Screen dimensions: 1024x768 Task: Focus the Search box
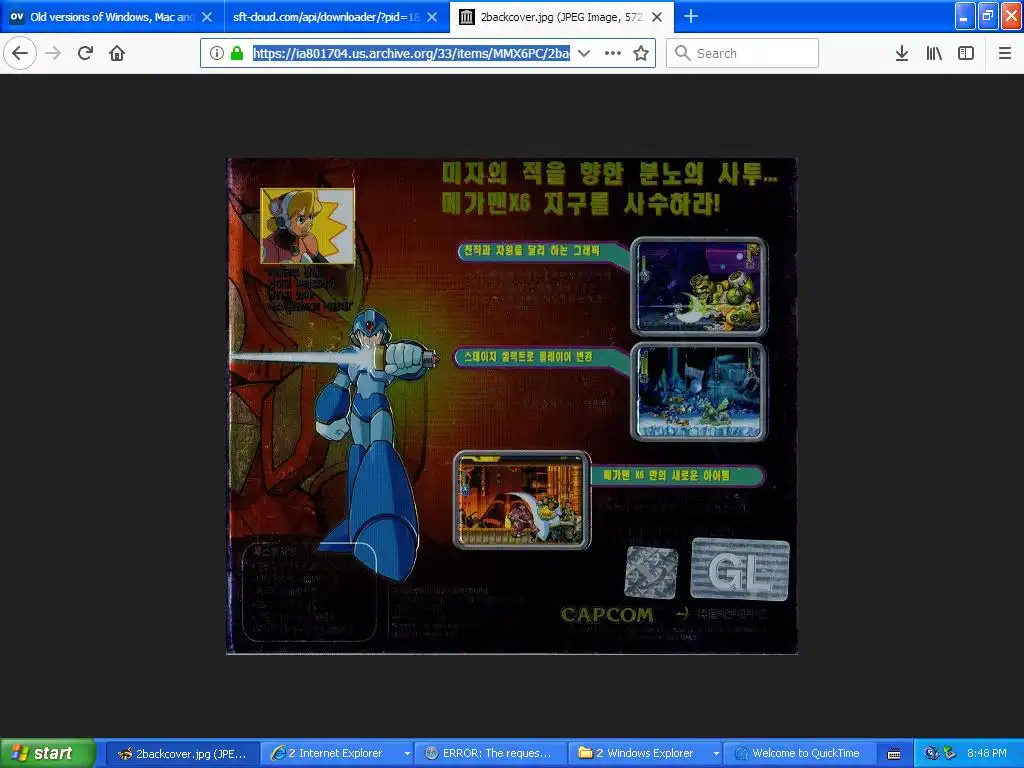(743, 53)
